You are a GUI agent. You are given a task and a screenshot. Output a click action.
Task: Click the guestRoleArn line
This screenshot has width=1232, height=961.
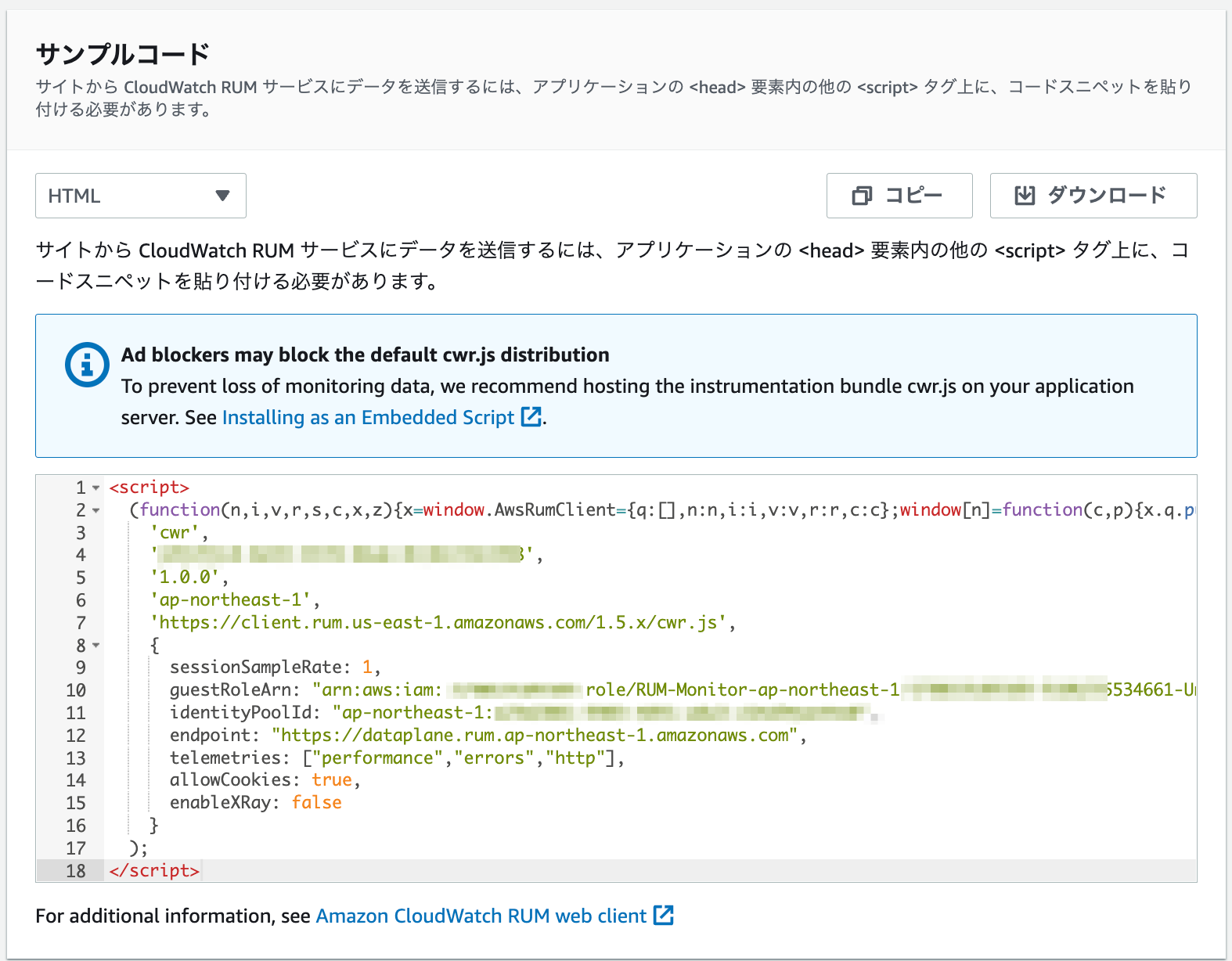click(x=683, y=690)
